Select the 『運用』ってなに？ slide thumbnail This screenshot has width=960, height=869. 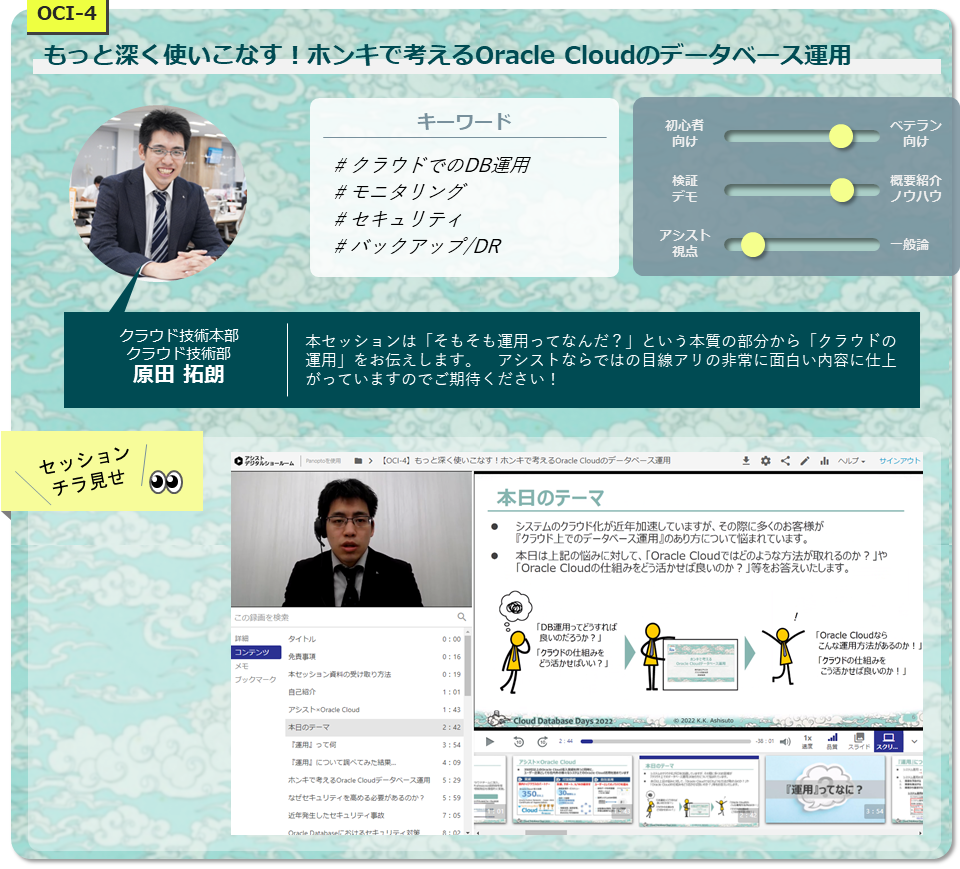826,788
